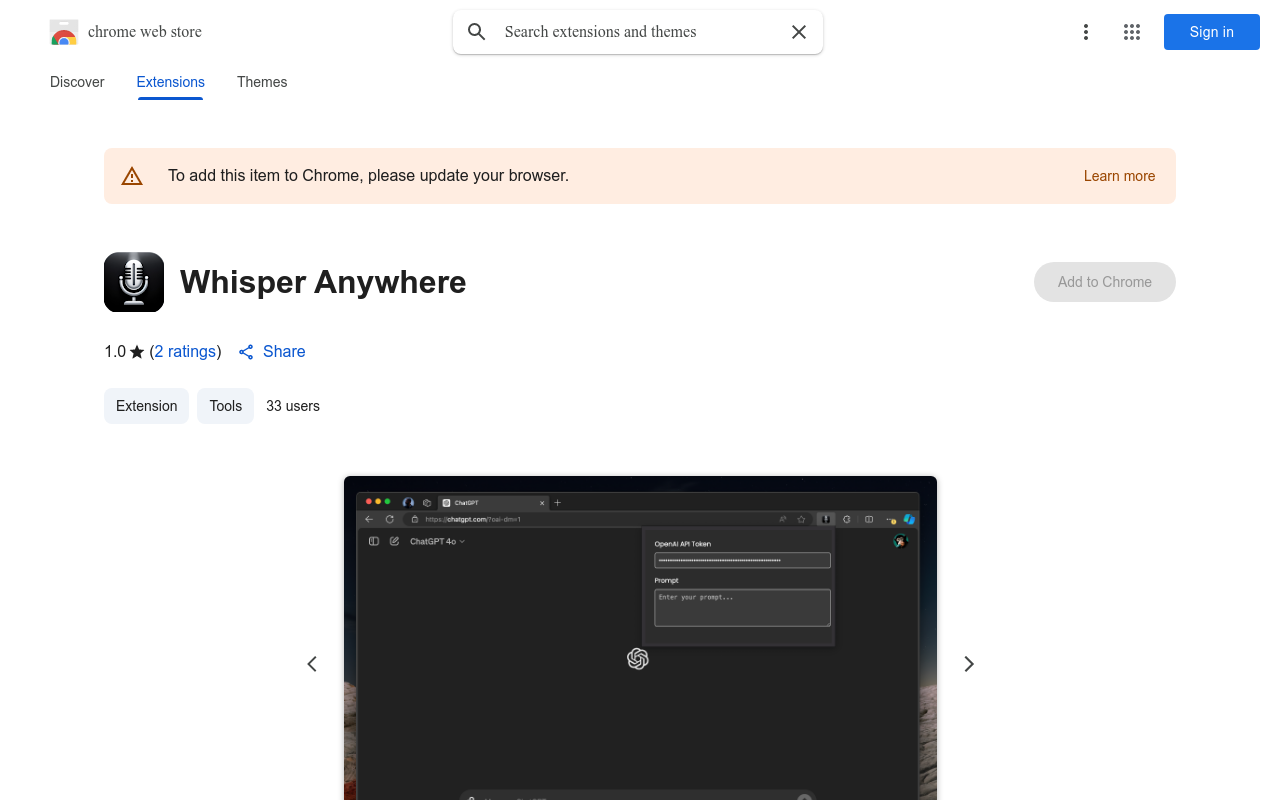This screenshot has height=800, width=1280.
Task: Click the Extension category chip
Action: point(146,406)
